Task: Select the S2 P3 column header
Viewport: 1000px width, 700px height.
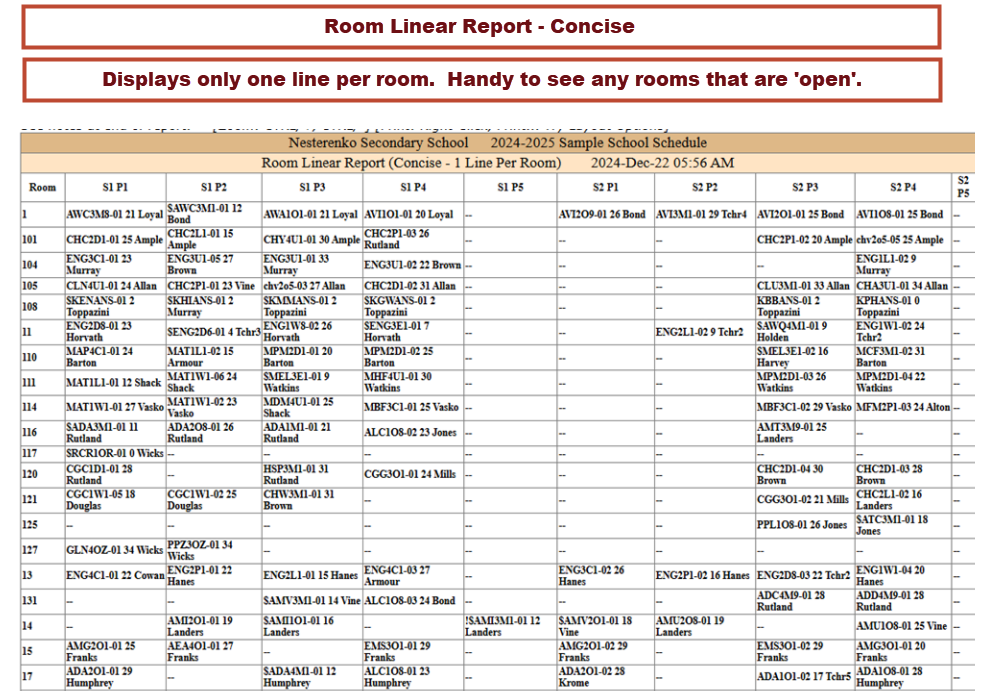Action: (805, 187)
